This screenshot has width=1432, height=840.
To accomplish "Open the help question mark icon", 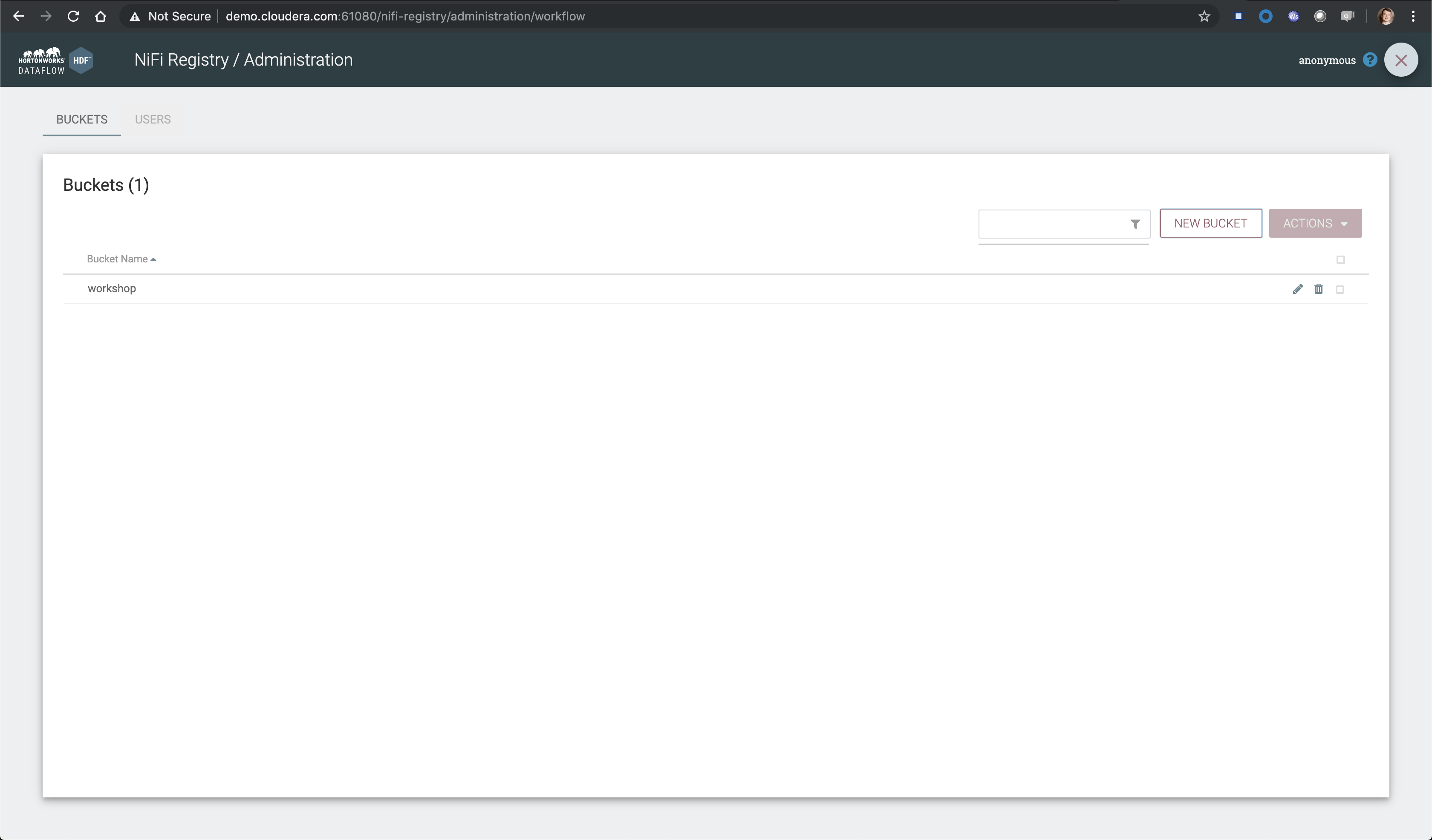I will pos(1369,60).
